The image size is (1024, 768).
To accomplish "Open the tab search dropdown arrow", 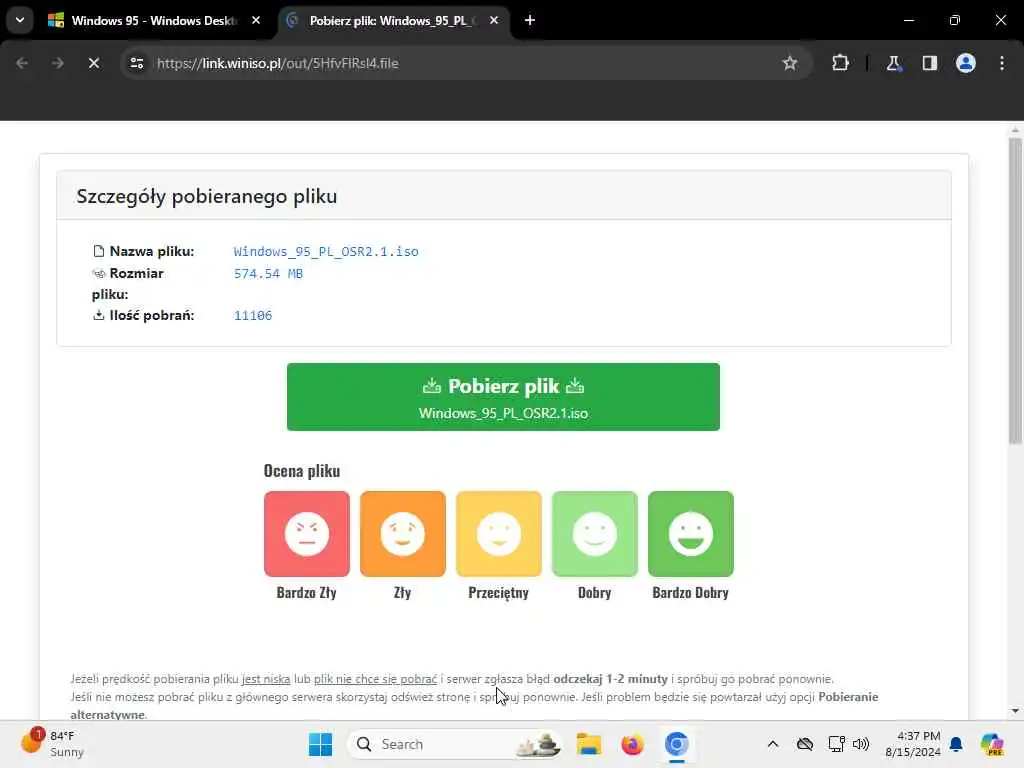I will [20, 20].
